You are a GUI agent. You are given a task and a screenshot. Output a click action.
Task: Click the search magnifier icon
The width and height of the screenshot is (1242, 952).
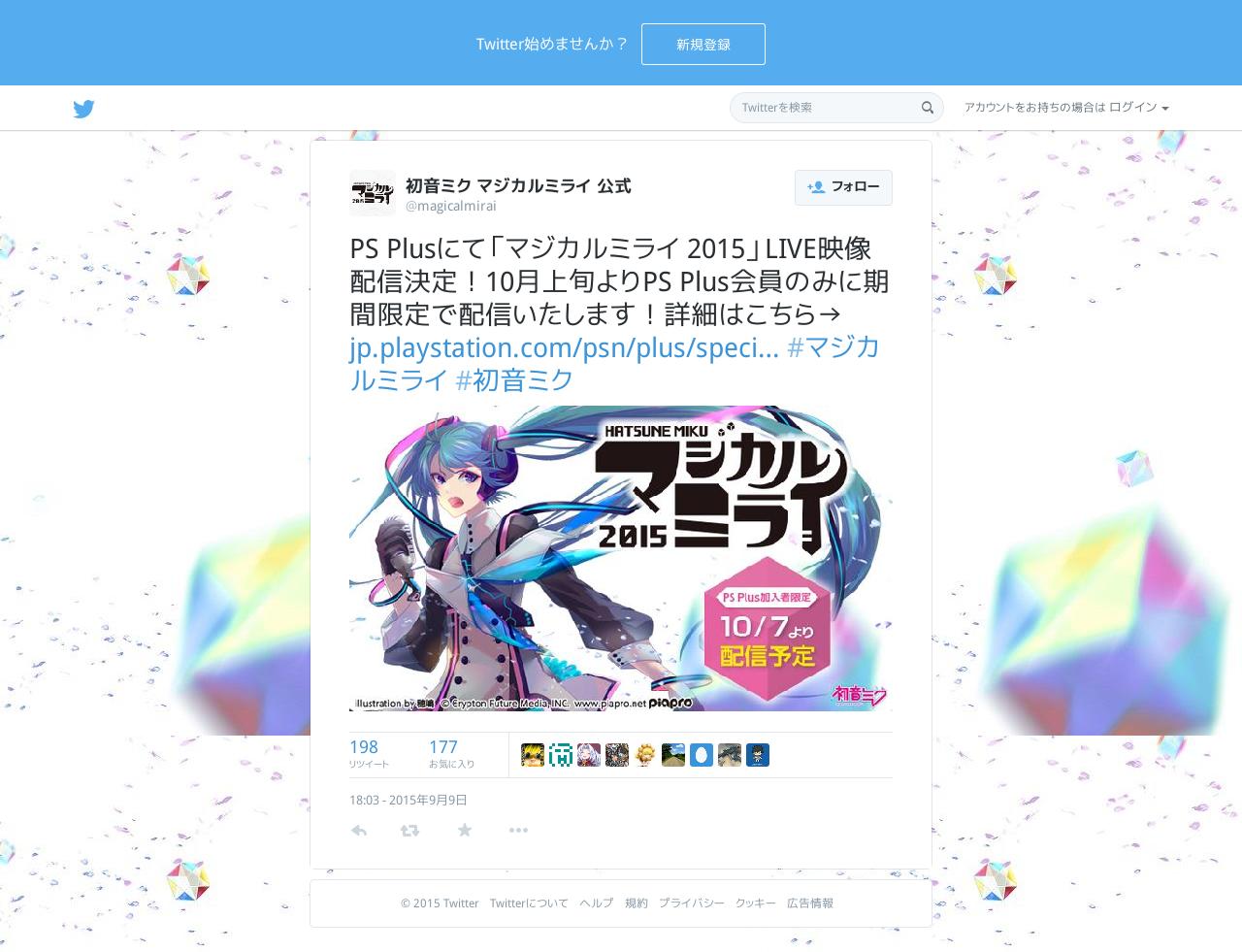click(928, 108)
